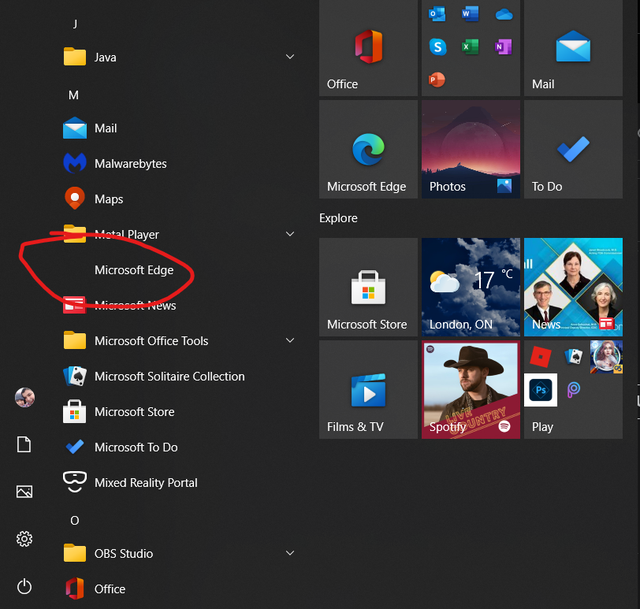Open the Photos live tile
This screenshot has width=640, height=609.
click(x=471, y=149)
